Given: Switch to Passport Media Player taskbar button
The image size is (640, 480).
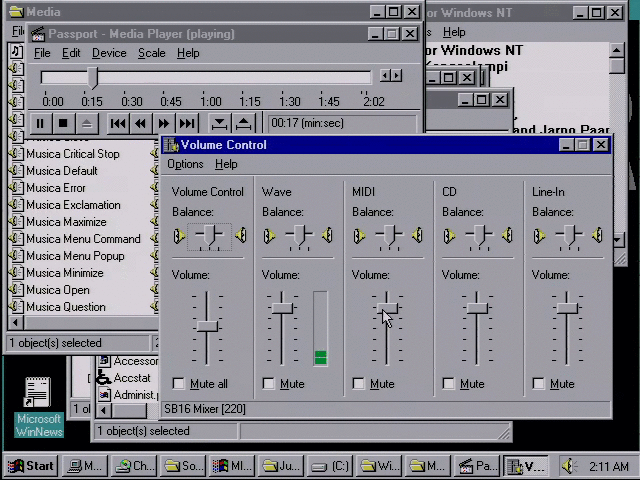Looking at the screenshot, I should [477, 466].
